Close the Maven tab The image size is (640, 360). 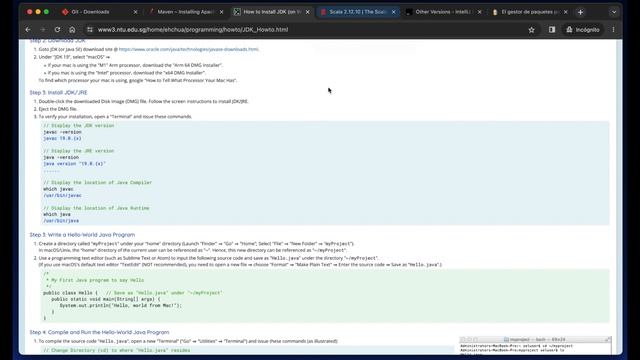click(222, 12)
